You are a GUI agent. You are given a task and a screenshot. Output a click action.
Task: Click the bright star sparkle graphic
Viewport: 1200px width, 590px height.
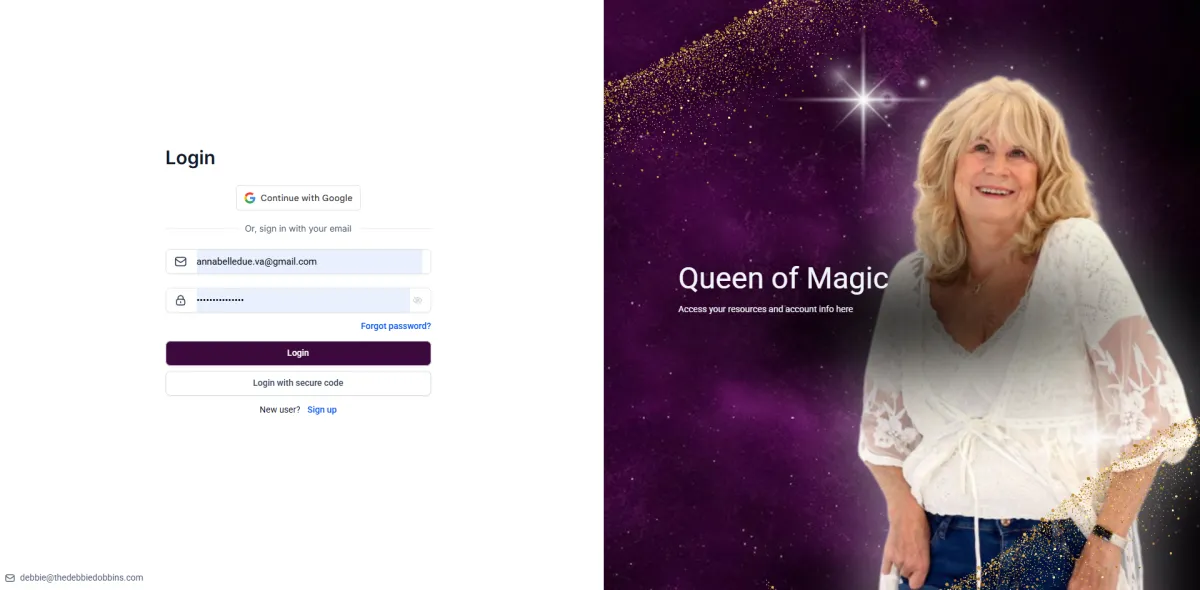click(862, 98)
